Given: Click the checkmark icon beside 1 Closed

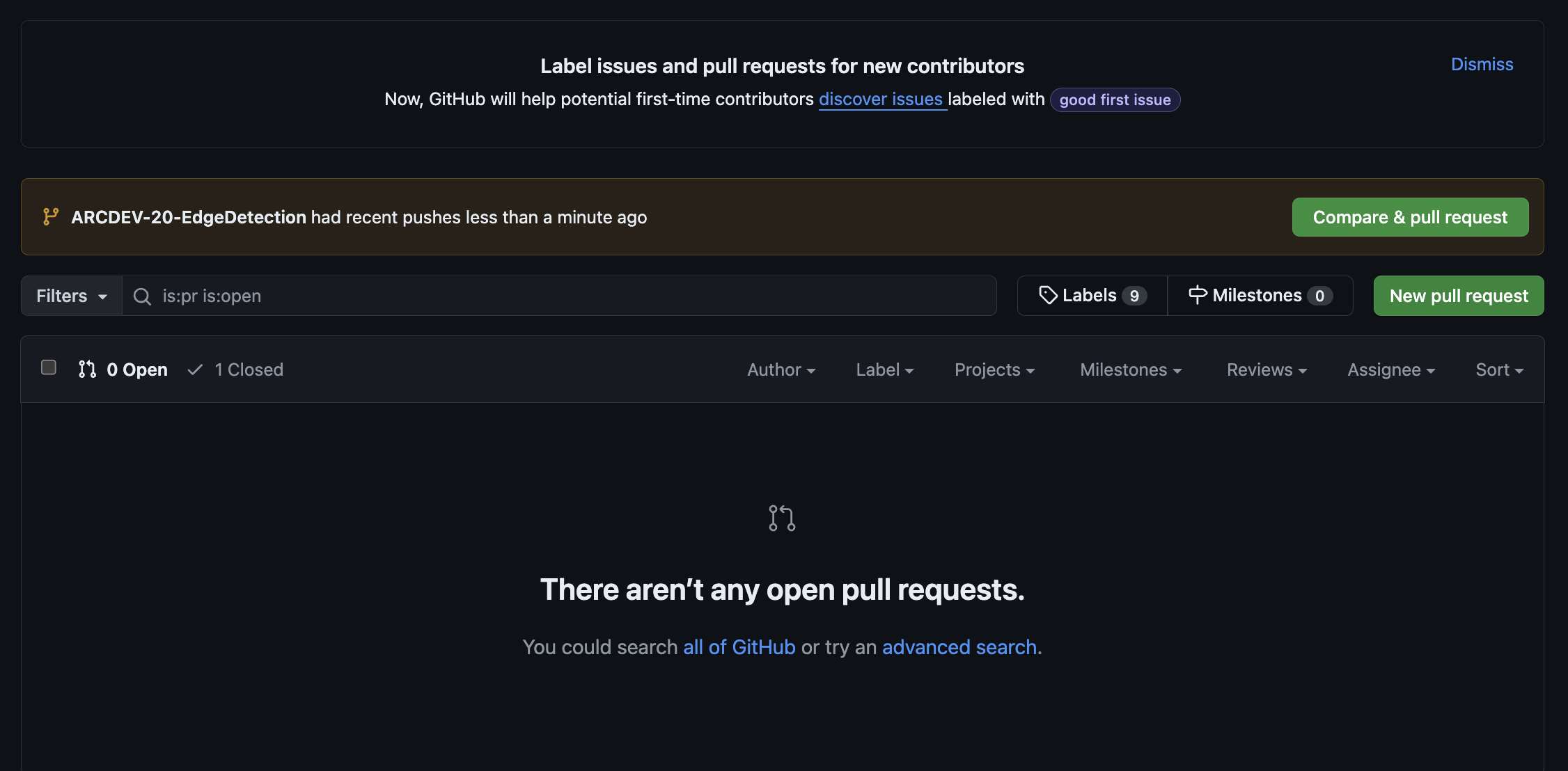Looking at the screenshot, I should click(x=195, y=369).
